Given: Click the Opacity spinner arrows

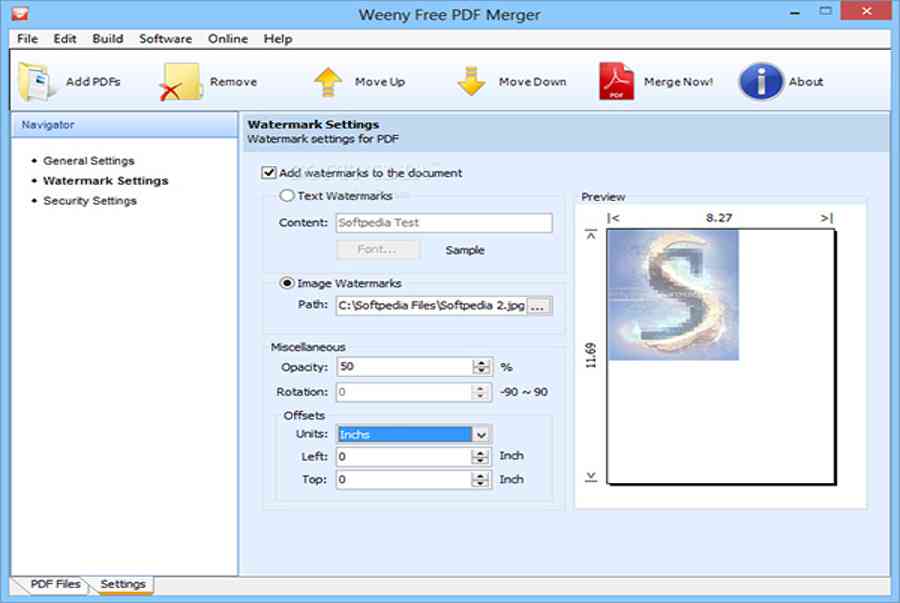Looking at the screenshot, I should [481, 367].
